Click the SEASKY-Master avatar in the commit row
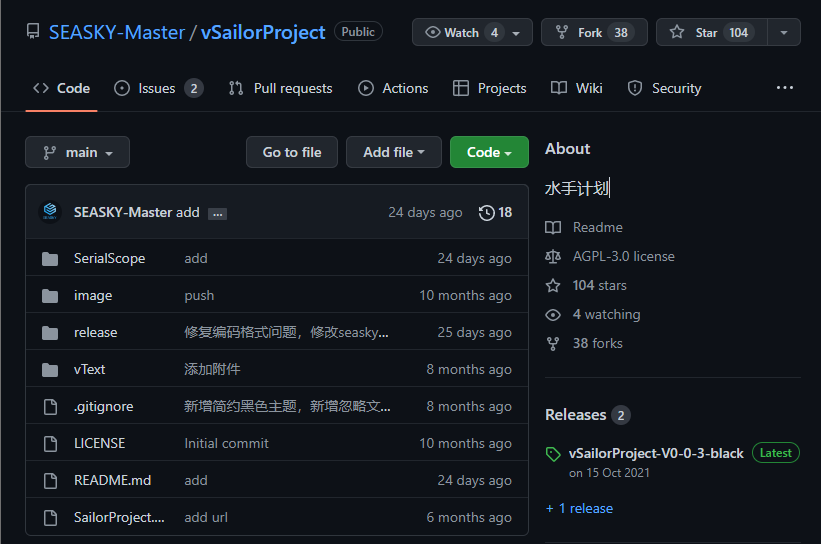This screenshot has width=821, height=544. pyautogui.click(x=50, y=212)
